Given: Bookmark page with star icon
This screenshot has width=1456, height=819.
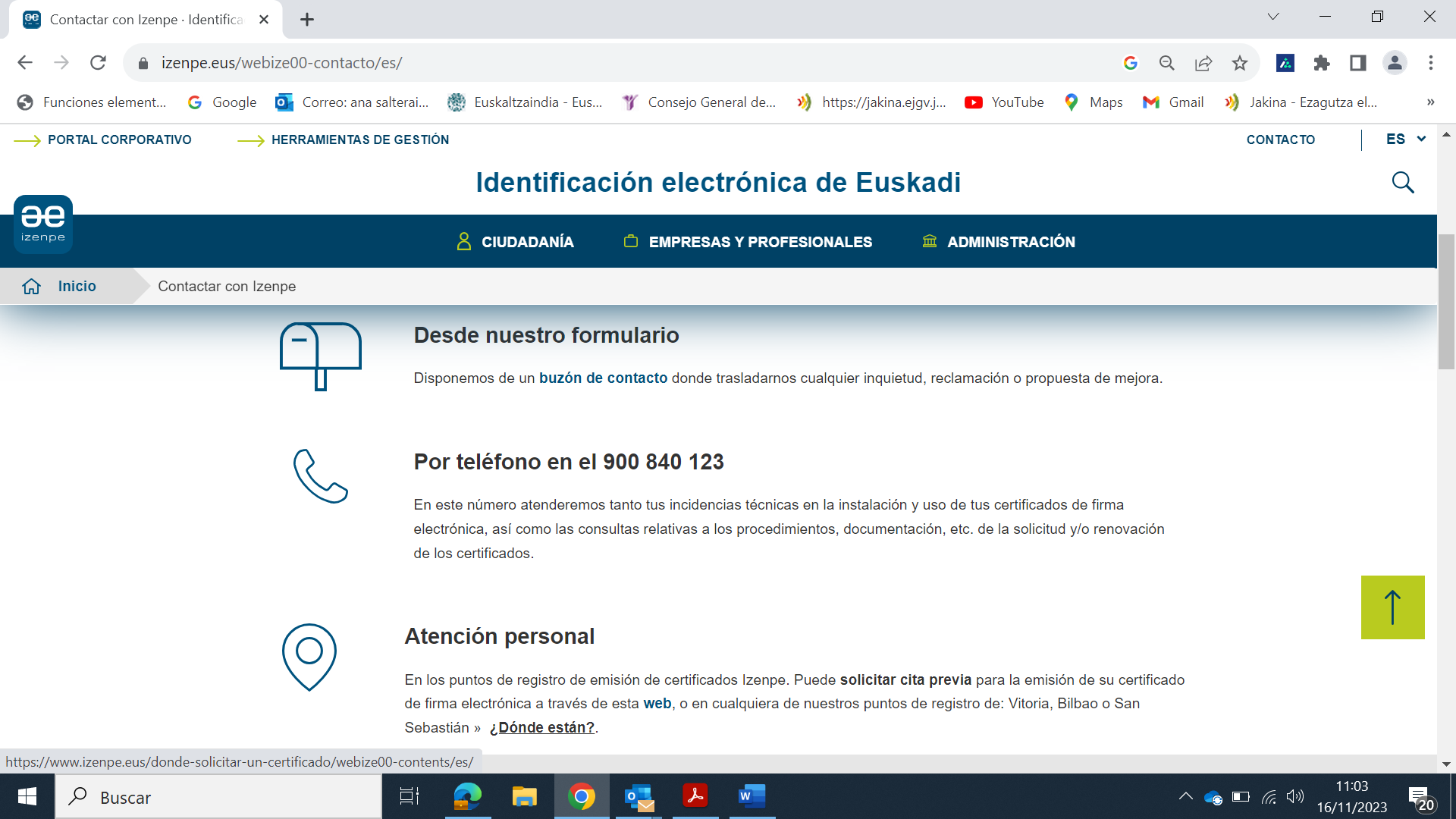Looking at the screenshot, I should point(1240,63).
